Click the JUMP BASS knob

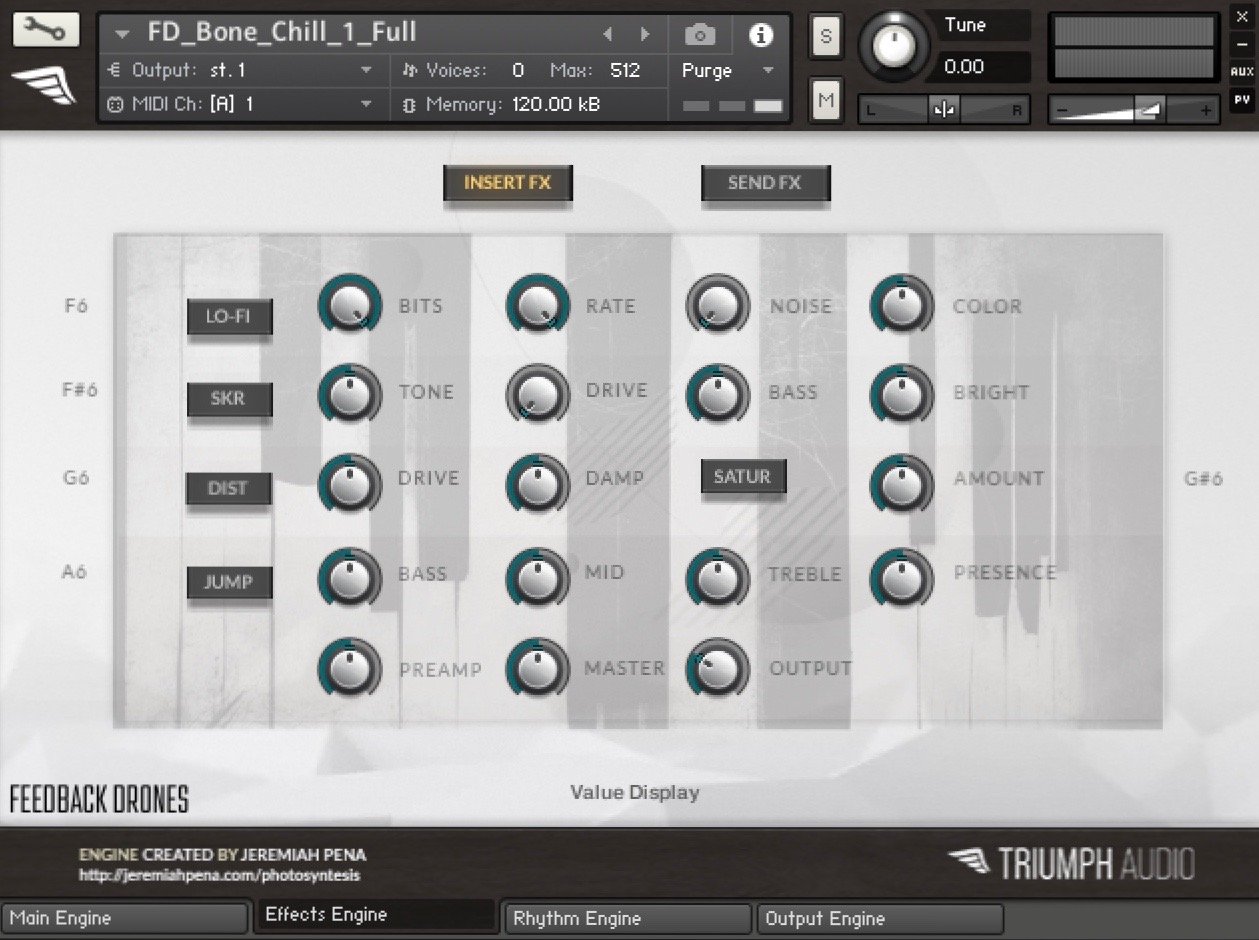coord(350,577)
